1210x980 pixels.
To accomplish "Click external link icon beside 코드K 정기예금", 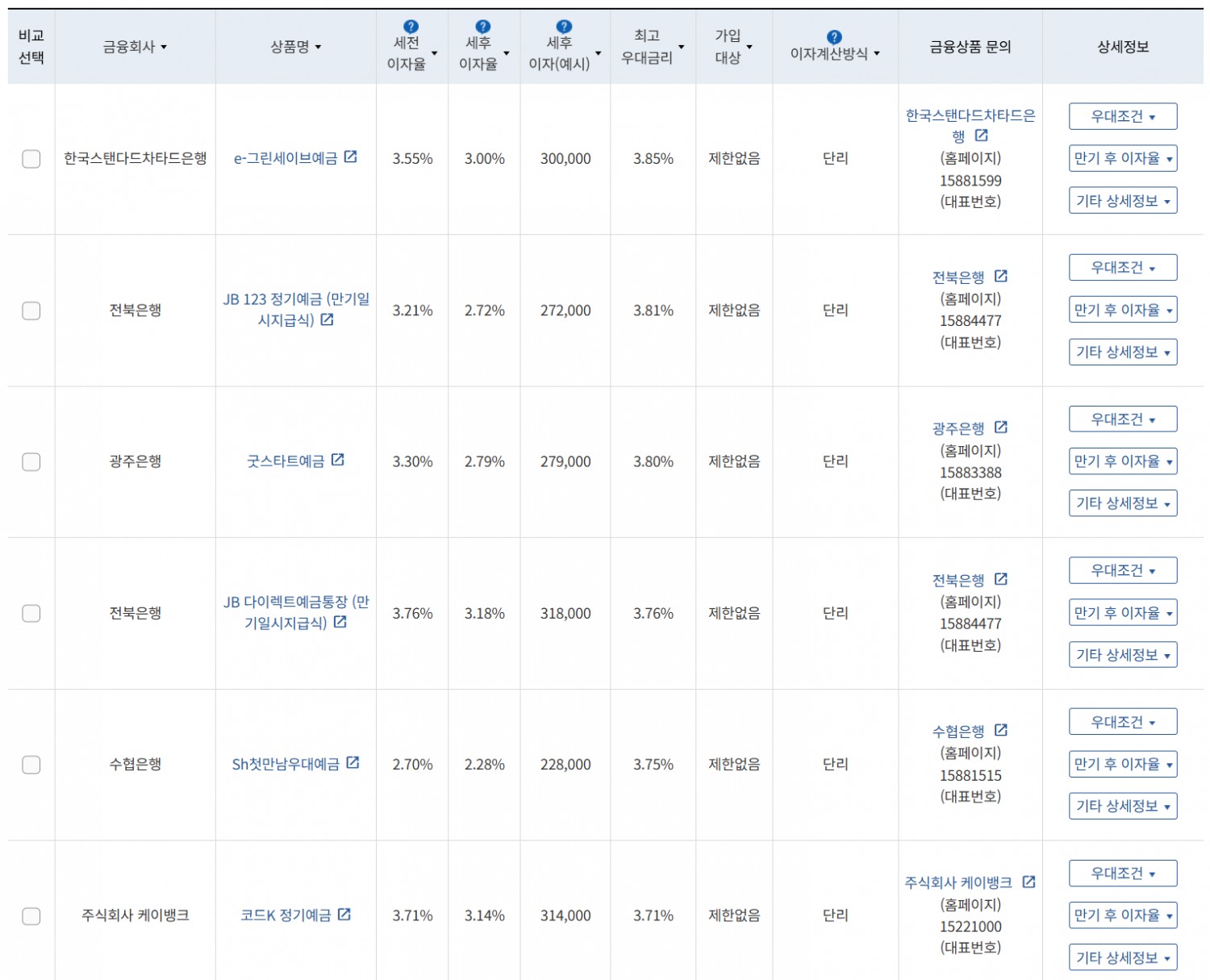I will (x=344, y=914).
